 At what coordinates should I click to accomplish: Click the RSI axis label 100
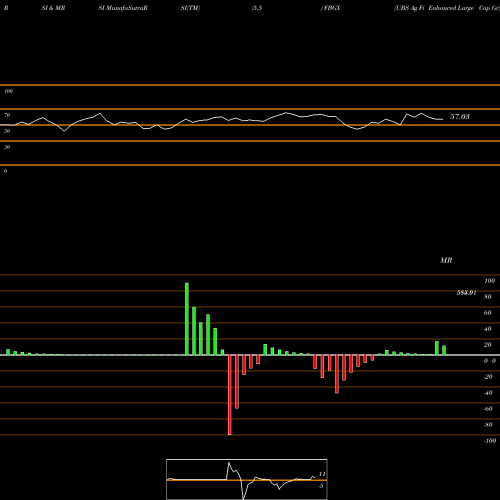coord(9,91)
